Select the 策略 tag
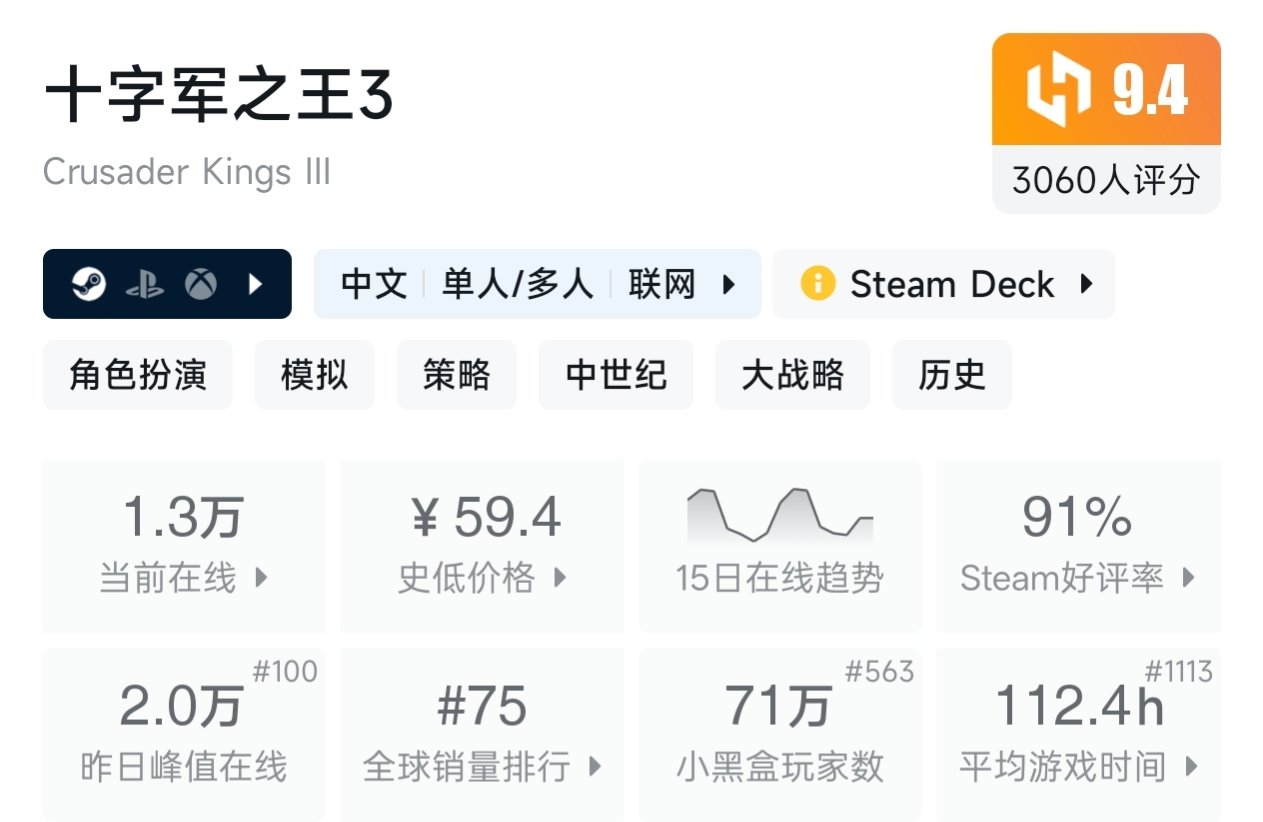 456,375
